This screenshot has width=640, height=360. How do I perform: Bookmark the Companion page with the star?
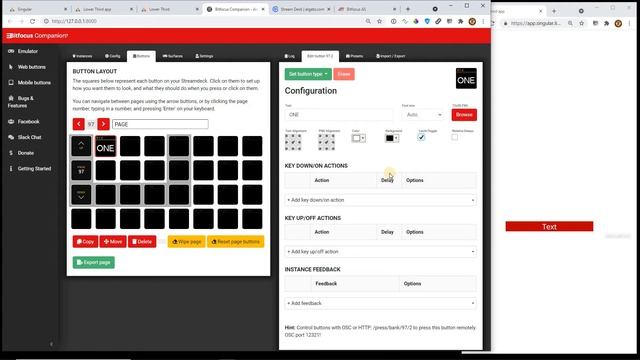(x=380, y=21)
